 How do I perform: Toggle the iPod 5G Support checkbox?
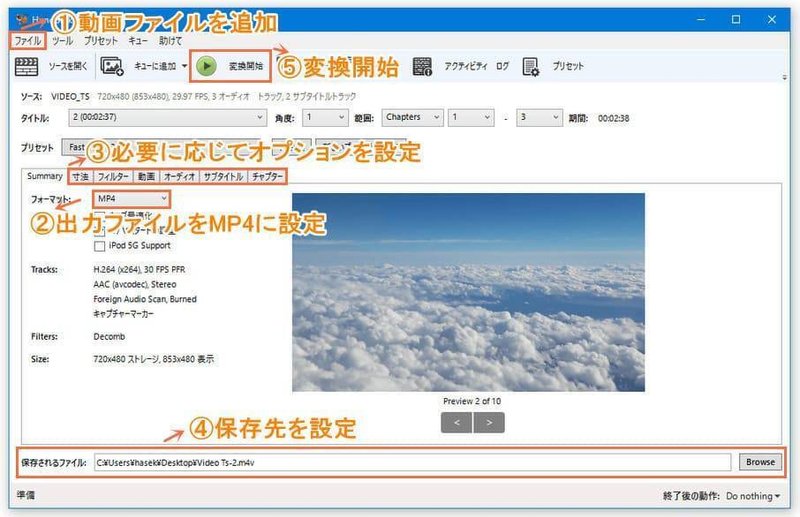[99, 246]
